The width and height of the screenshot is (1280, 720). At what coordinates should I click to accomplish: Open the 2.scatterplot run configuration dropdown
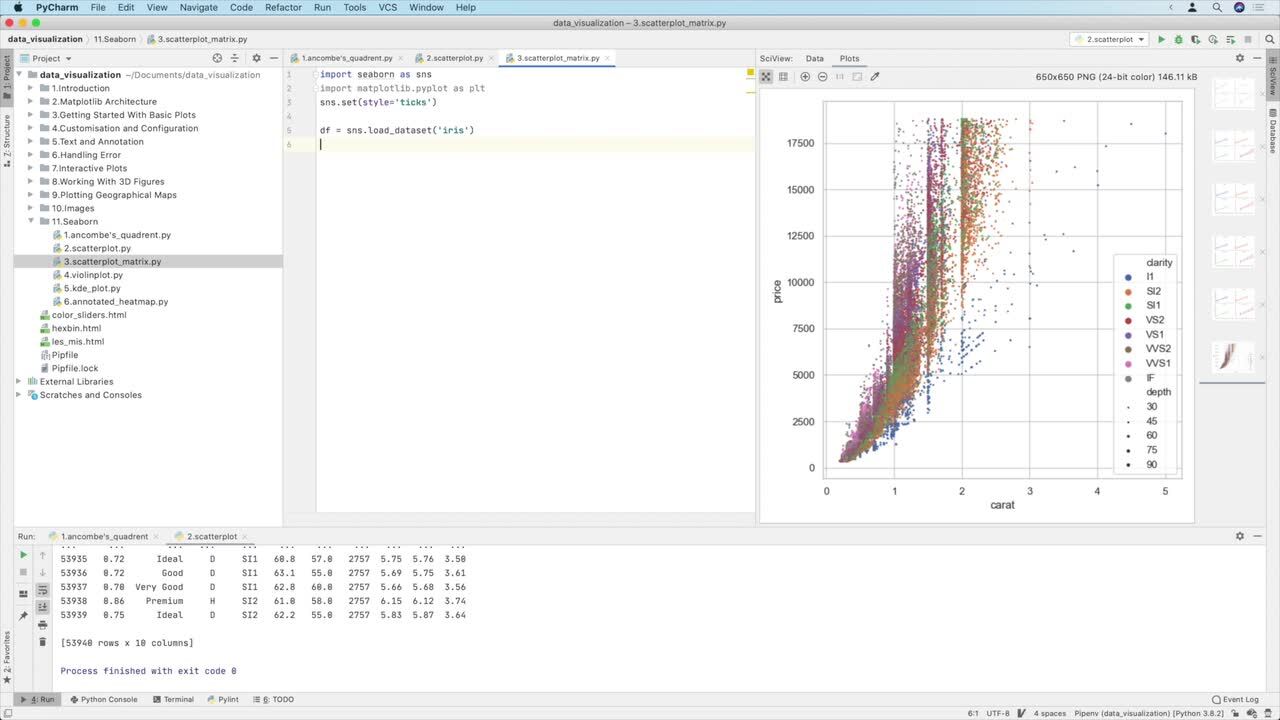click(1109, 39)
